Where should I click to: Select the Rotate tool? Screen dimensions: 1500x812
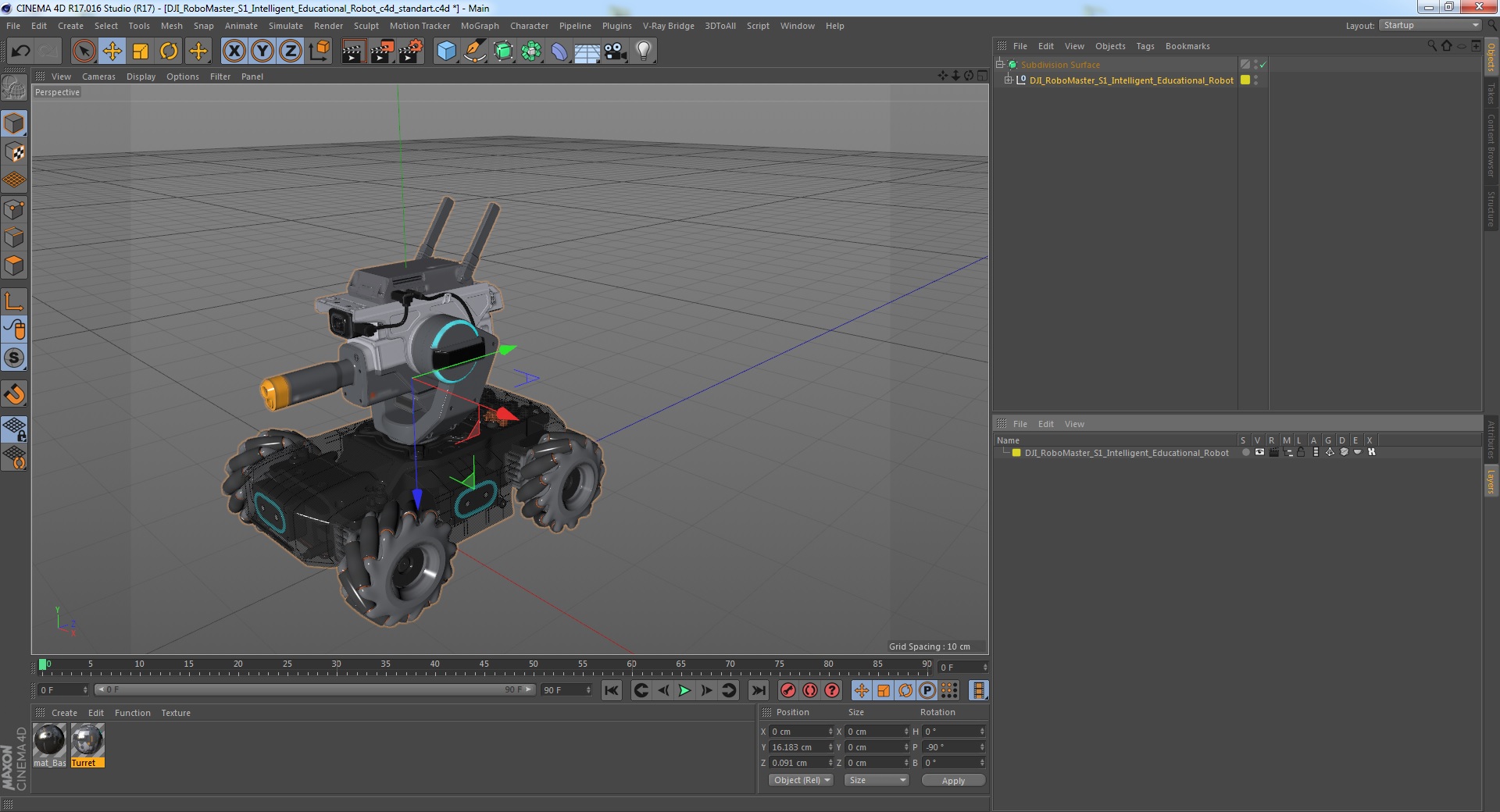pos(169,52)
